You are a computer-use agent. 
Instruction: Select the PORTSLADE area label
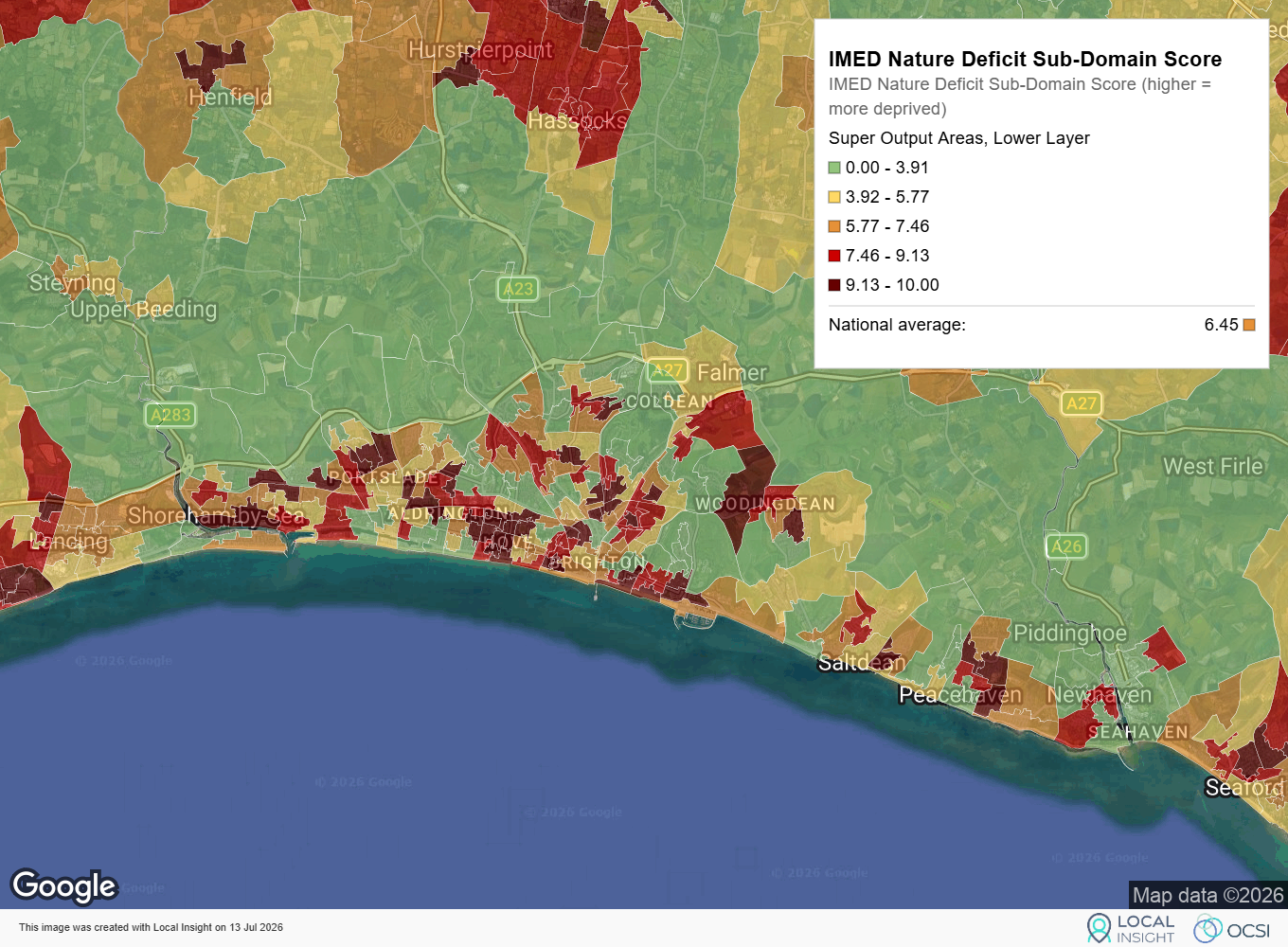(384, 477)
